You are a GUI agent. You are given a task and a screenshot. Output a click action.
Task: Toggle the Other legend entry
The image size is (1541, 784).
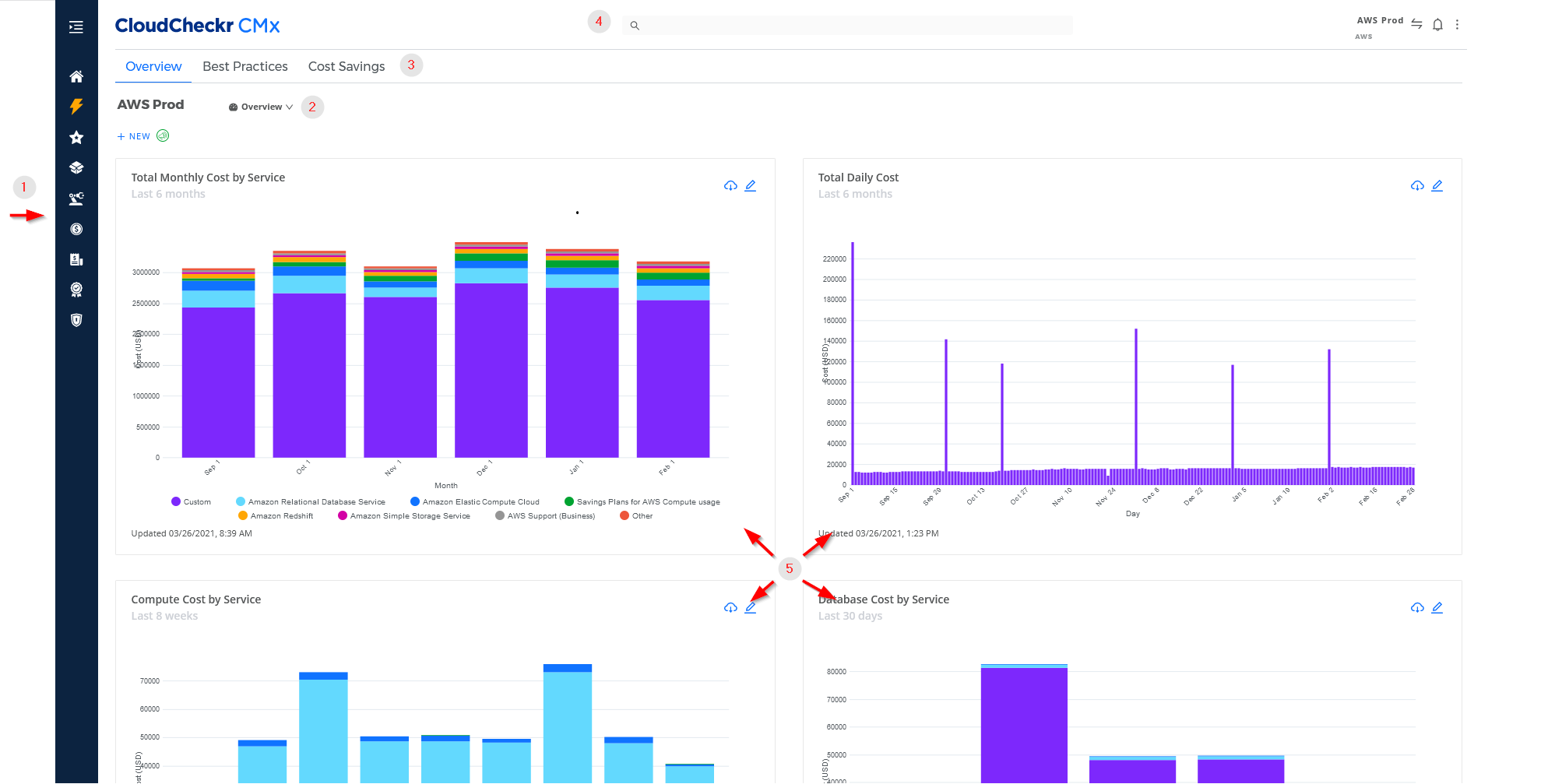click(x=636, y=515)
